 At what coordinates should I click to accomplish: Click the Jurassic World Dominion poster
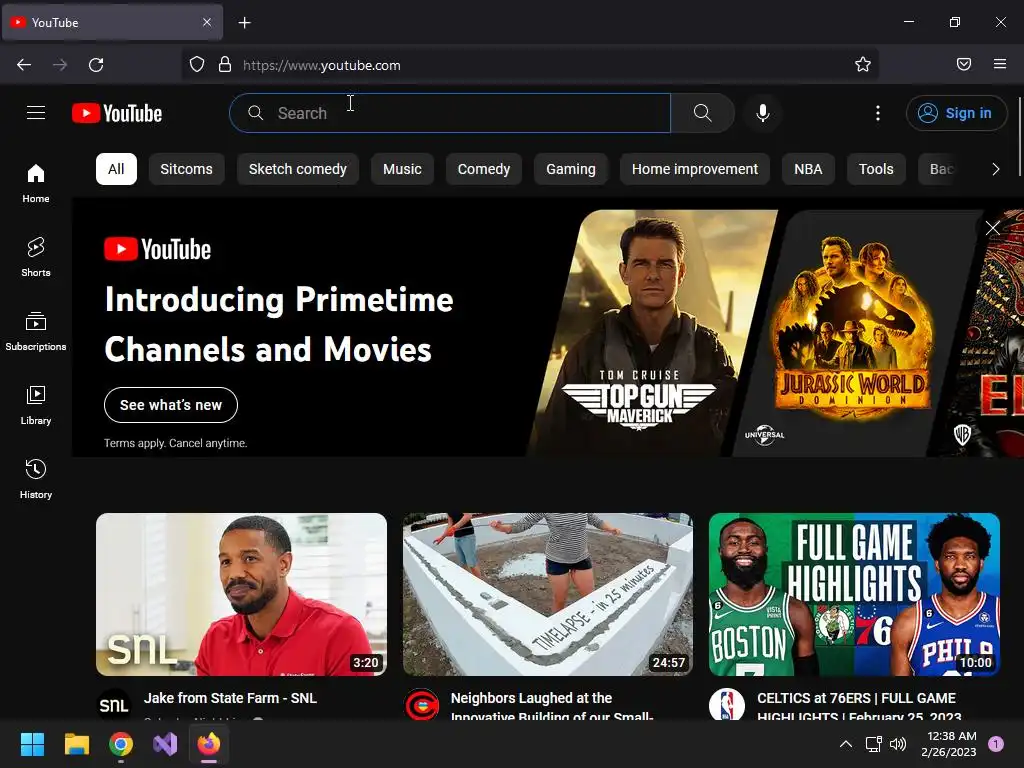pos(853,333)
